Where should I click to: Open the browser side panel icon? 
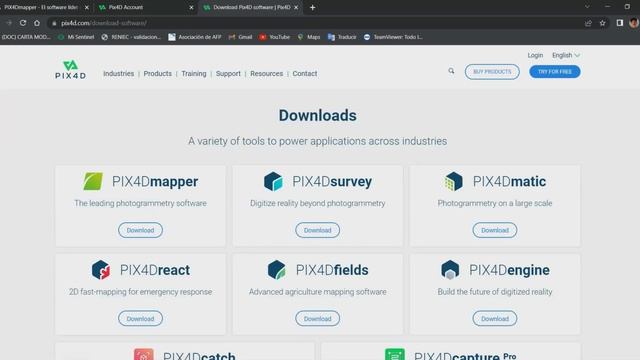tap(620, 23)
